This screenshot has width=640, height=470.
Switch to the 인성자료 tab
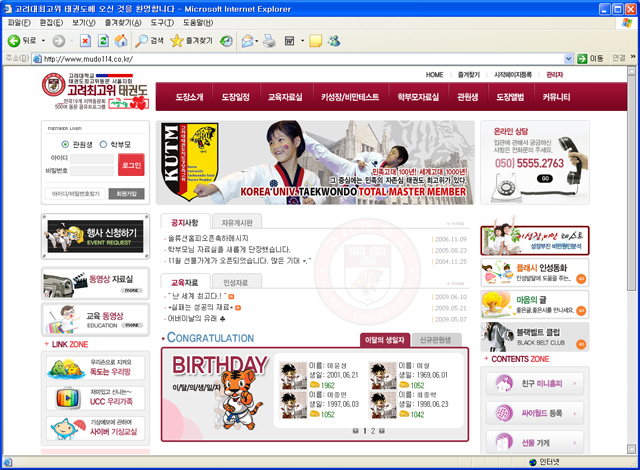tap(236, 282)
